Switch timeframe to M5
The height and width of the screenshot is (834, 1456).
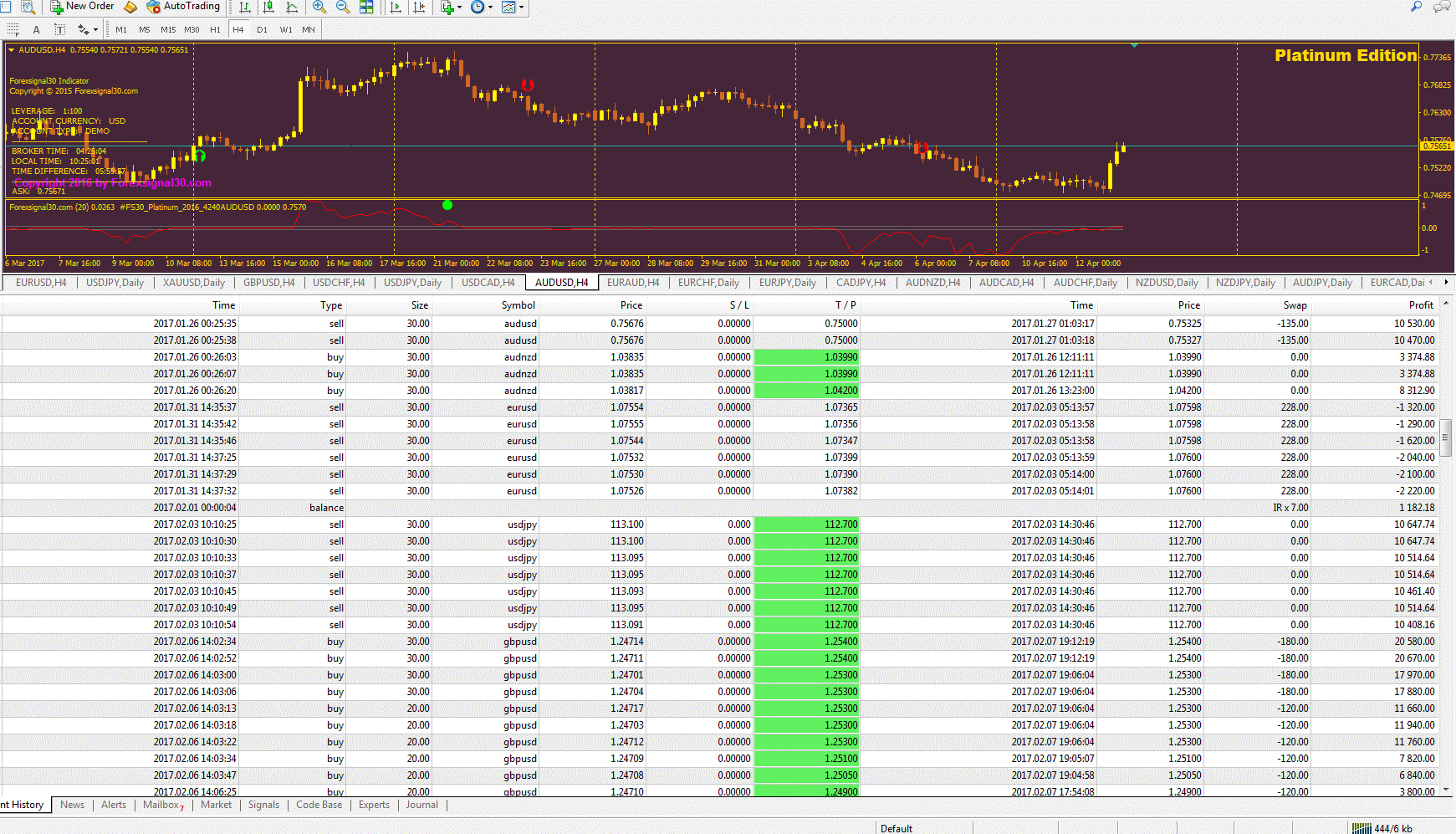pyautogui.click(x=145, y=29)
